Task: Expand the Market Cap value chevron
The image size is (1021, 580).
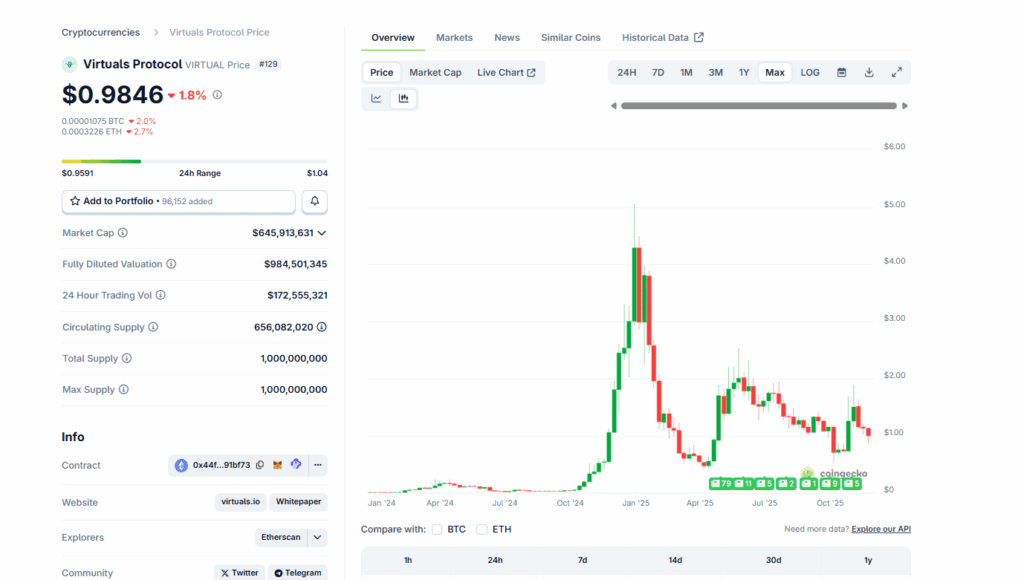Action: point(321,233)
